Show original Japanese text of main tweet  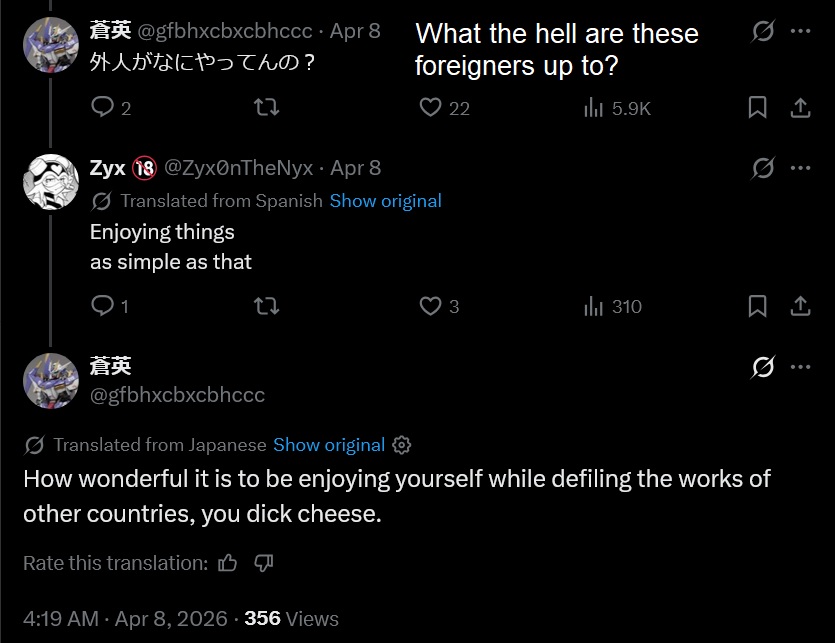coord(329,445)
